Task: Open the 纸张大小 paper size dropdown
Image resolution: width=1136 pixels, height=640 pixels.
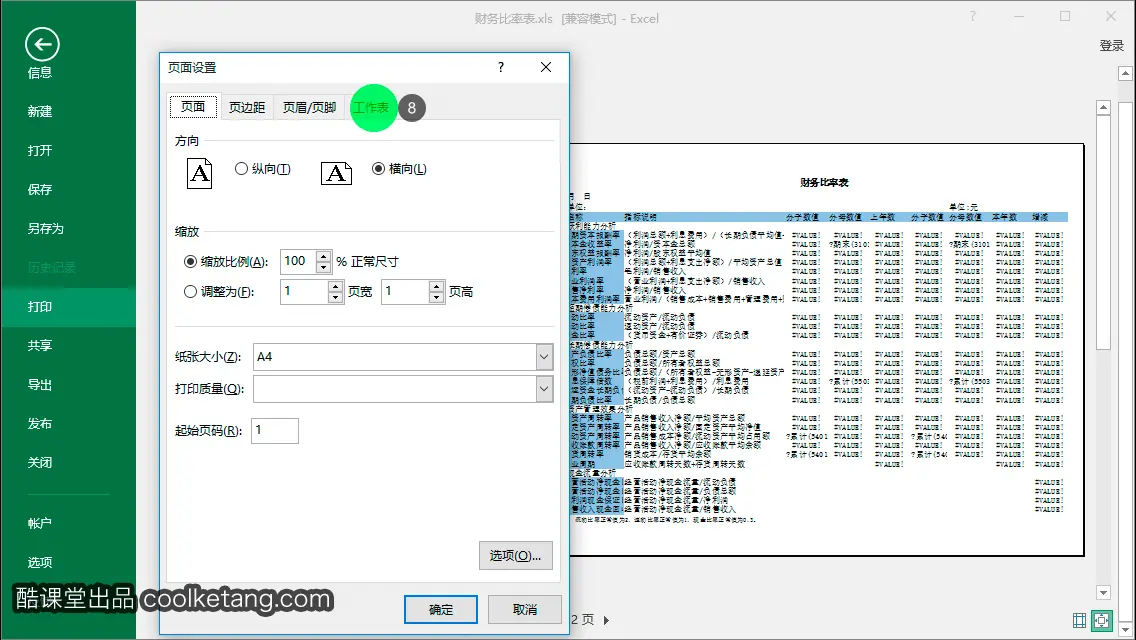Action: [544, 357]
